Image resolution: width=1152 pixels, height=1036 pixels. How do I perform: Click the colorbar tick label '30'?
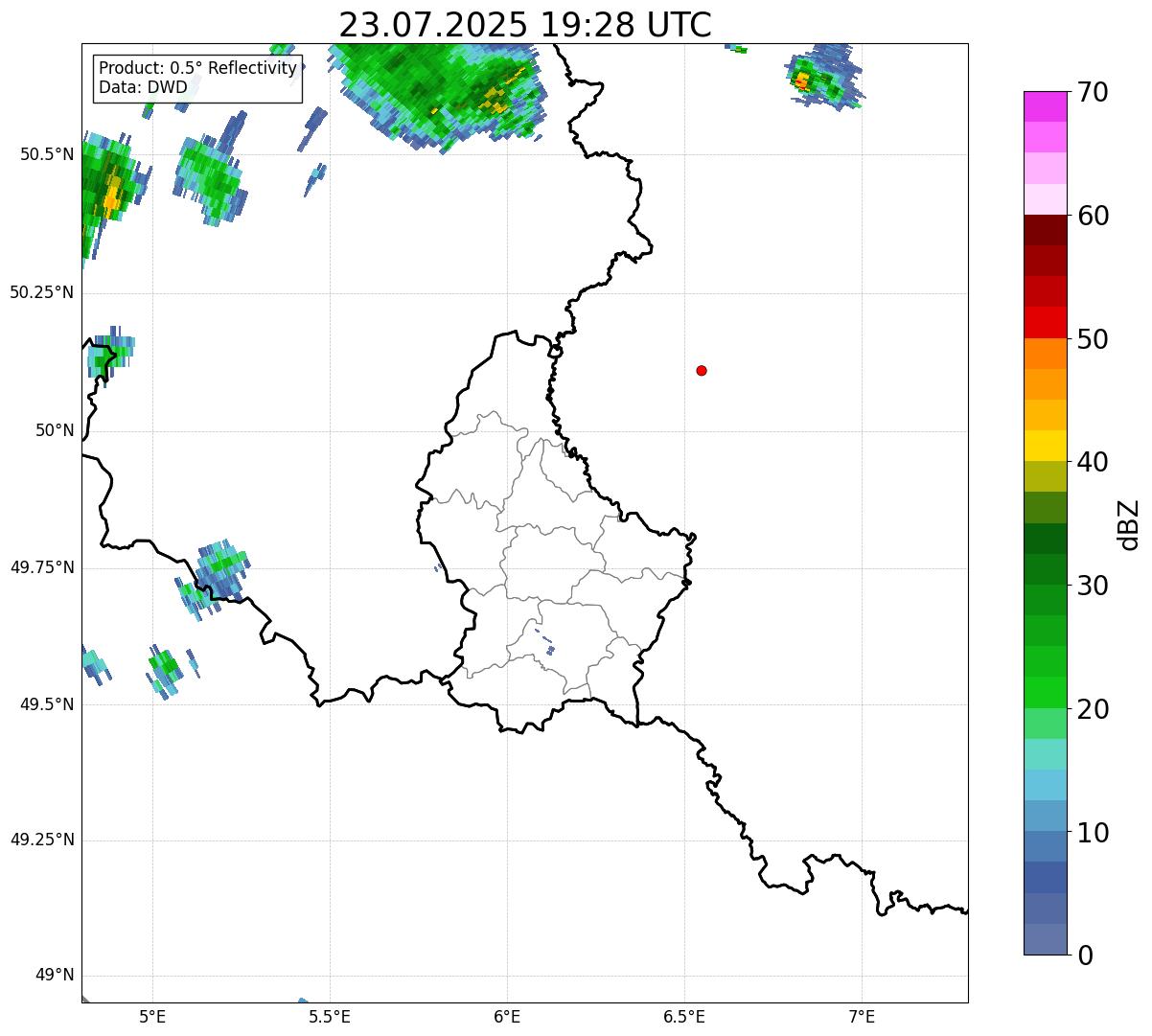(1093, 586)
